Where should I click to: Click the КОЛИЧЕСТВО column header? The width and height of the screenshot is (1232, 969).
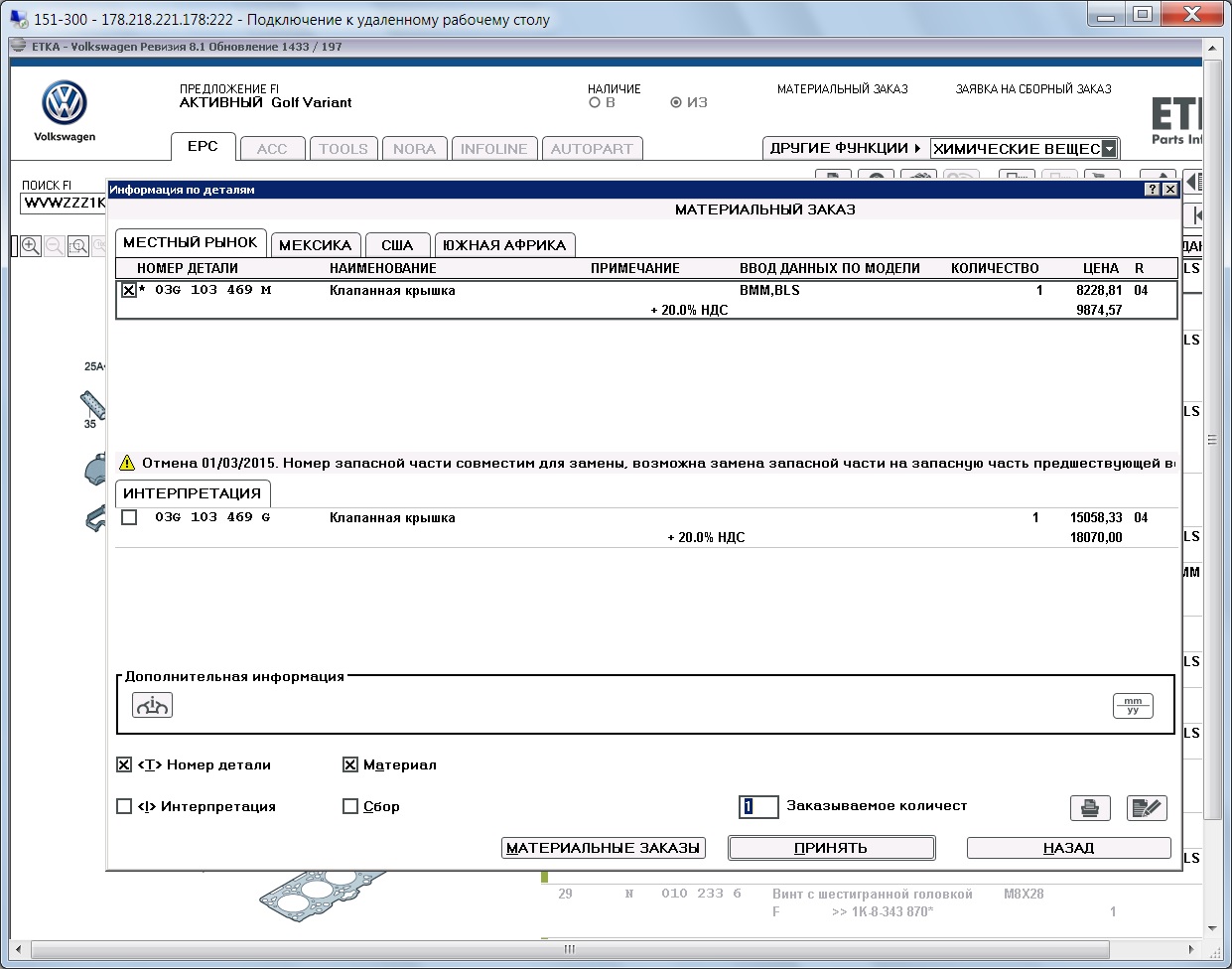[995, 268]
